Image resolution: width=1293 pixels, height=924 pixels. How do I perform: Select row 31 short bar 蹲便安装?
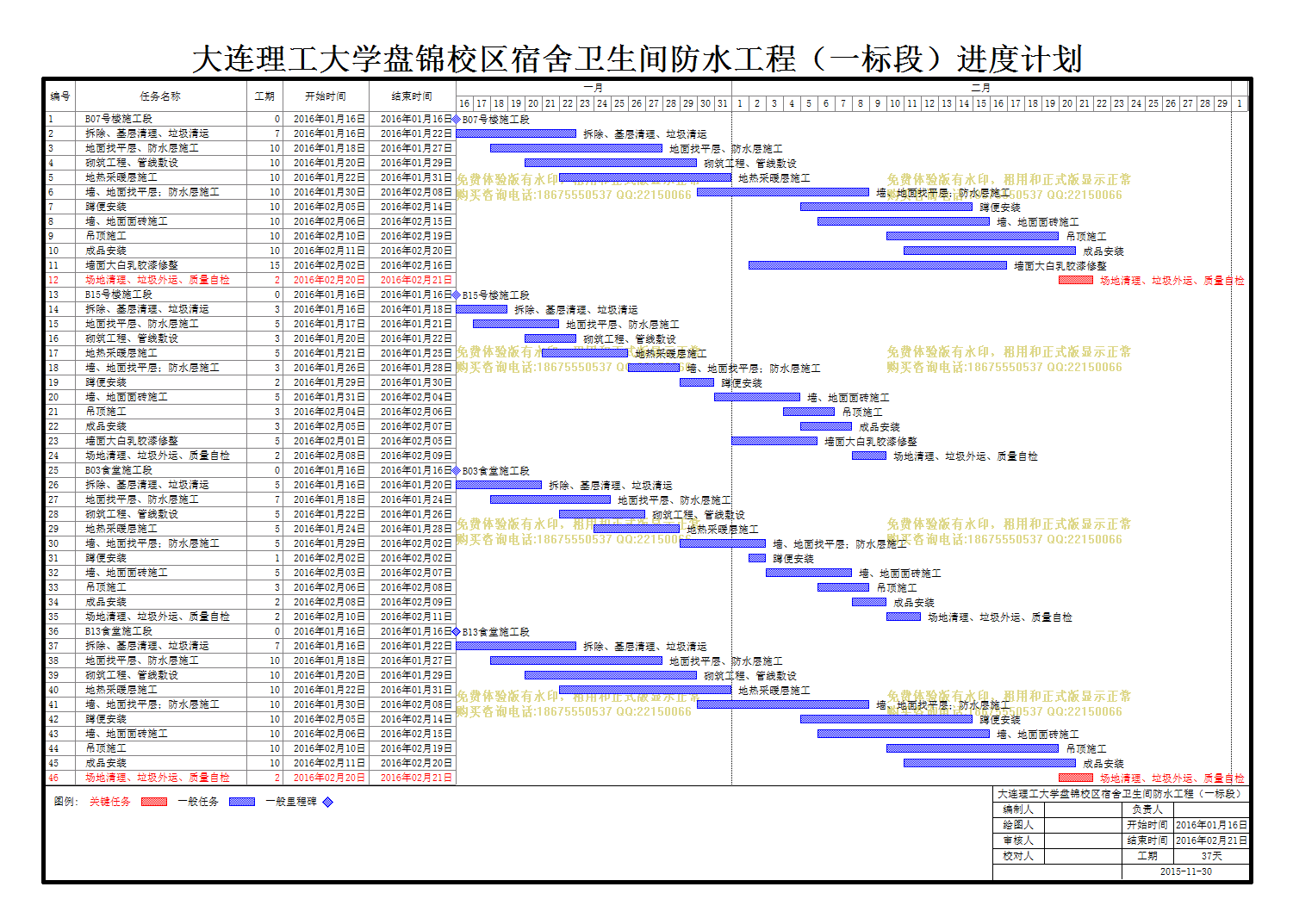click(x=757, y=558)
